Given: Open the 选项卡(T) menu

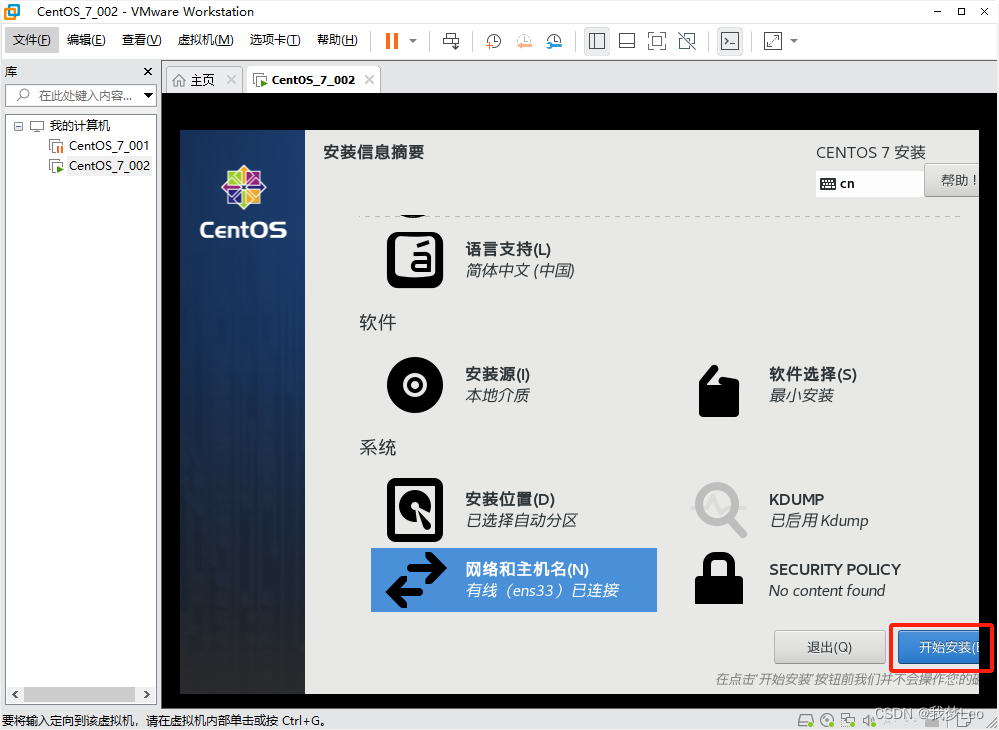Looking at the screenshot, I should coord(275,40).
